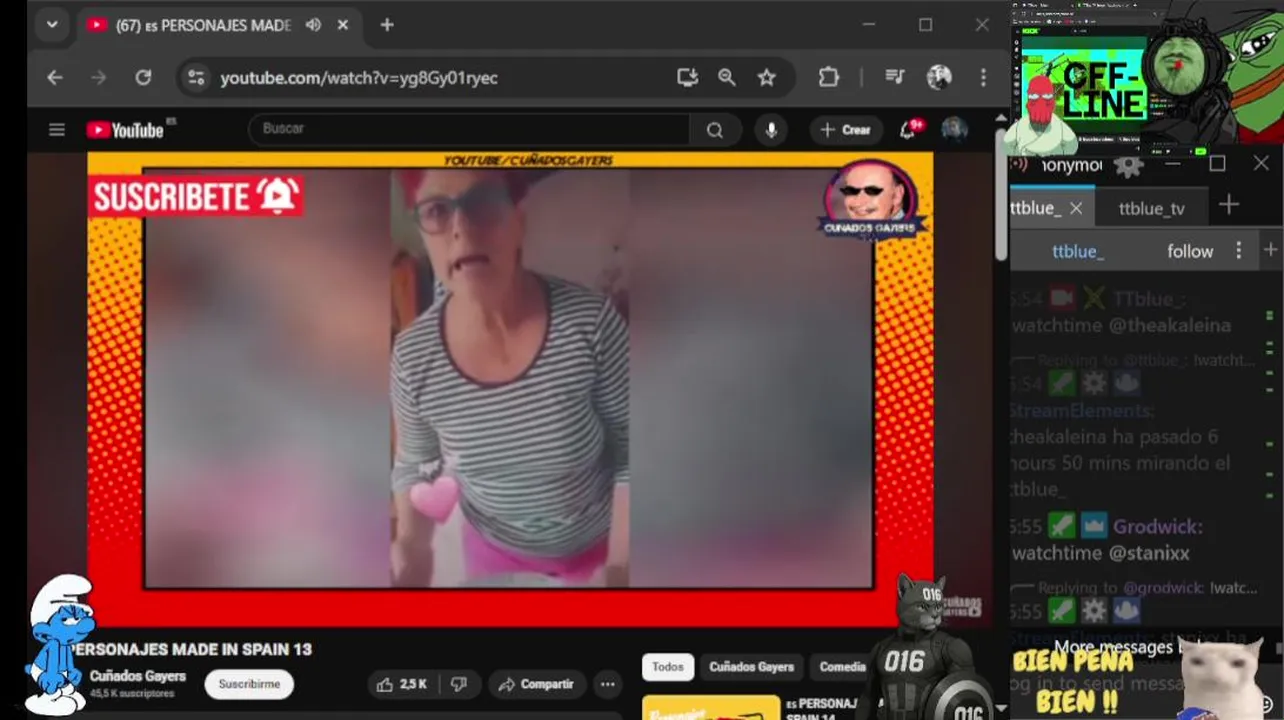
Task: Open Chrome three-dot menu
Action: (983, 77)
